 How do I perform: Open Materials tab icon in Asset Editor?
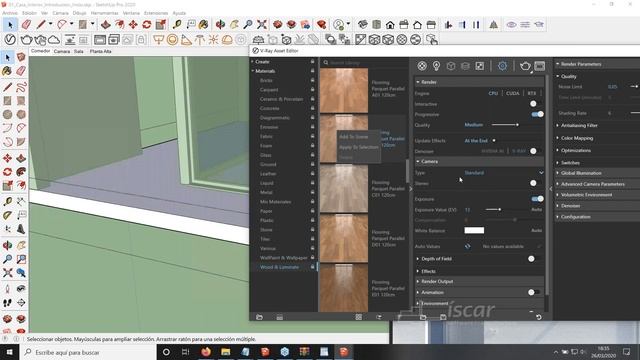[x=422, y=66]
